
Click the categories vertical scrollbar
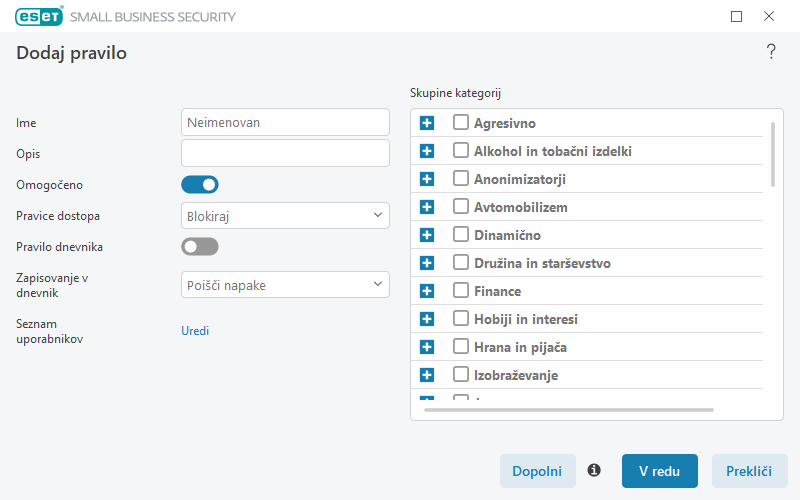coord(773,155)
